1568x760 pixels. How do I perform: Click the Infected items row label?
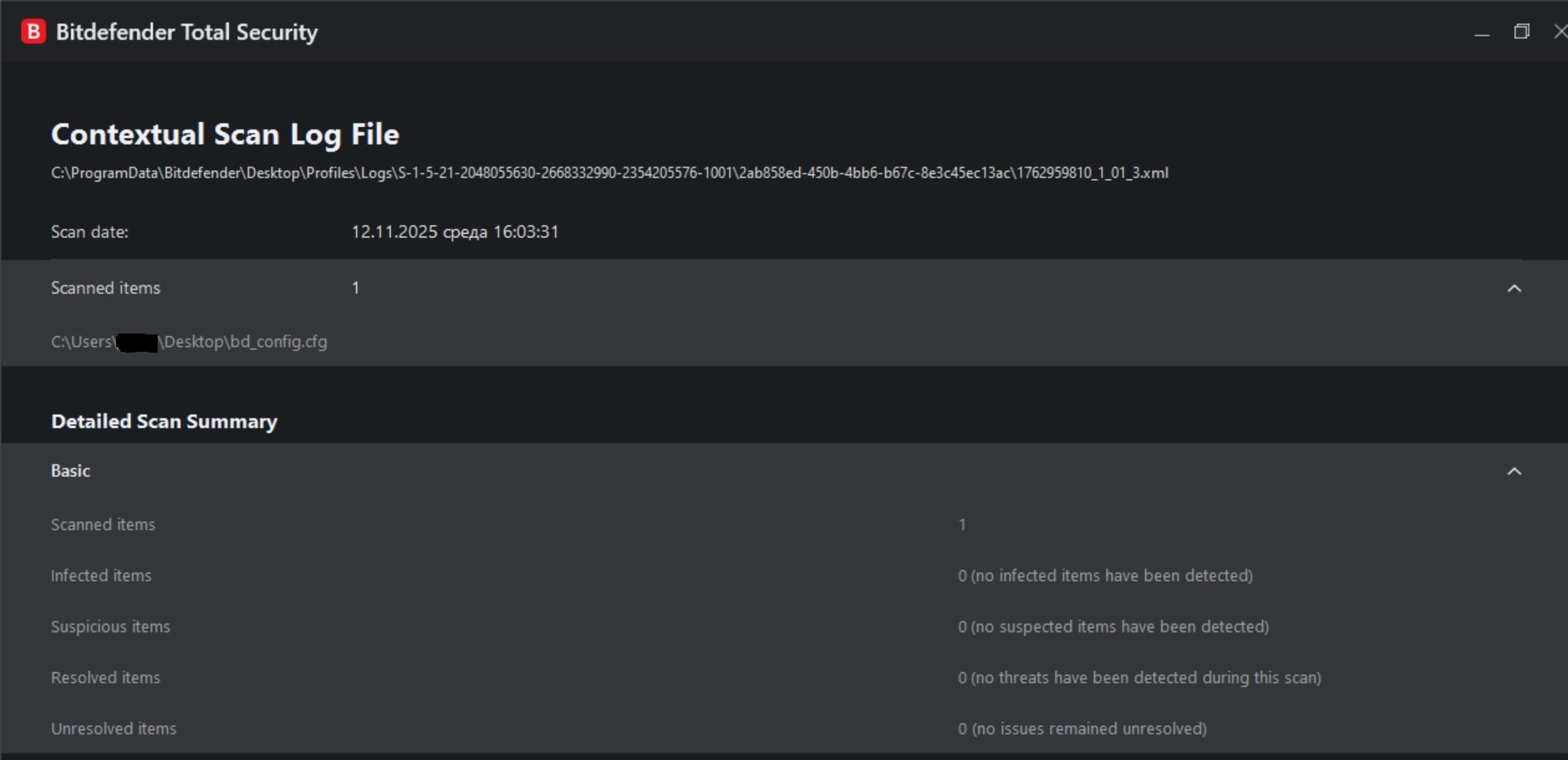coord(101,576)
